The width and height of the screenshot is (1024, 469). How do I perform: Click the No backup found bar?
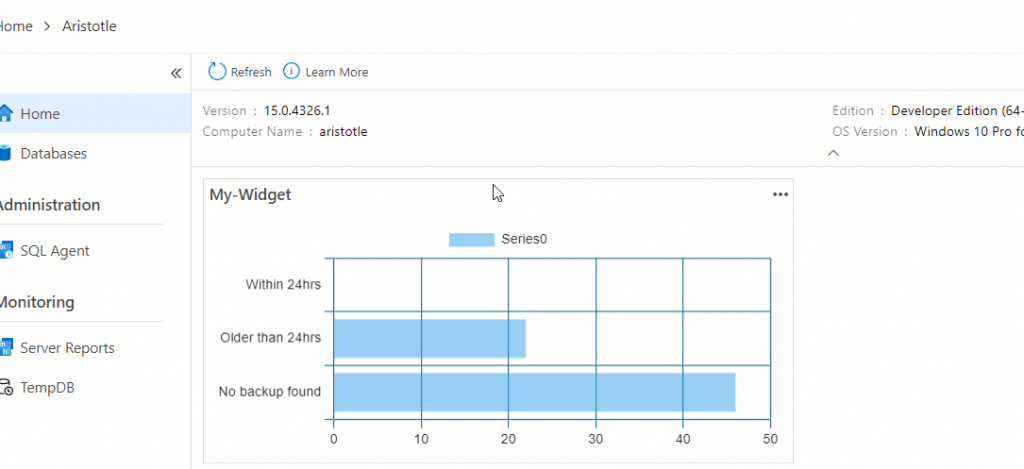(x=534, y=392)
